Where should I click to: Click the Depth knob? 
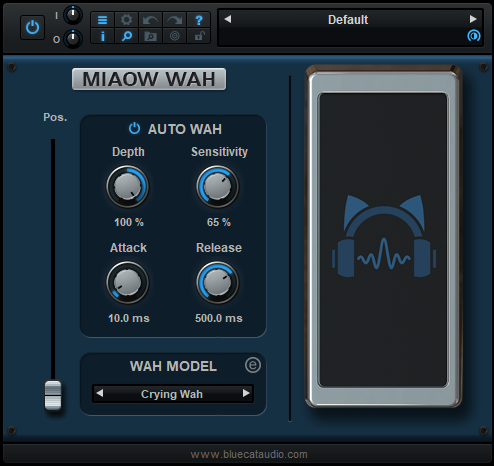(x=128, y=187)
